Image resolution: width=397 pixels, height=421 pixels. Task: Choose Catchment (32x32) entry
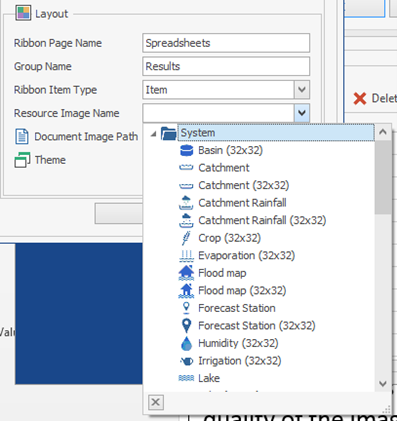[244, 185]
